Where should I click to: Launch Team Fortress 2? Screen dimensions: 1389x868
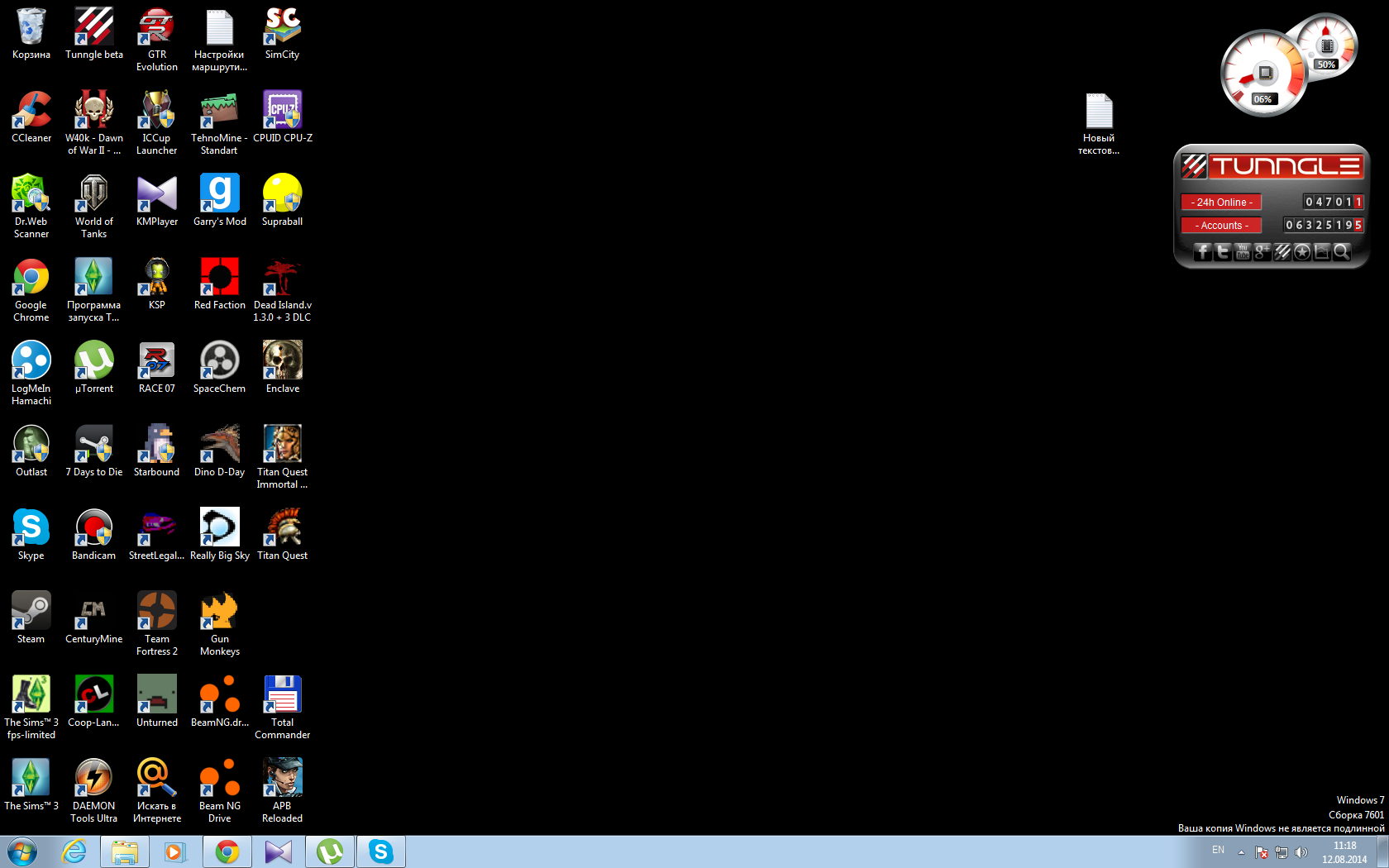[157, 624]
